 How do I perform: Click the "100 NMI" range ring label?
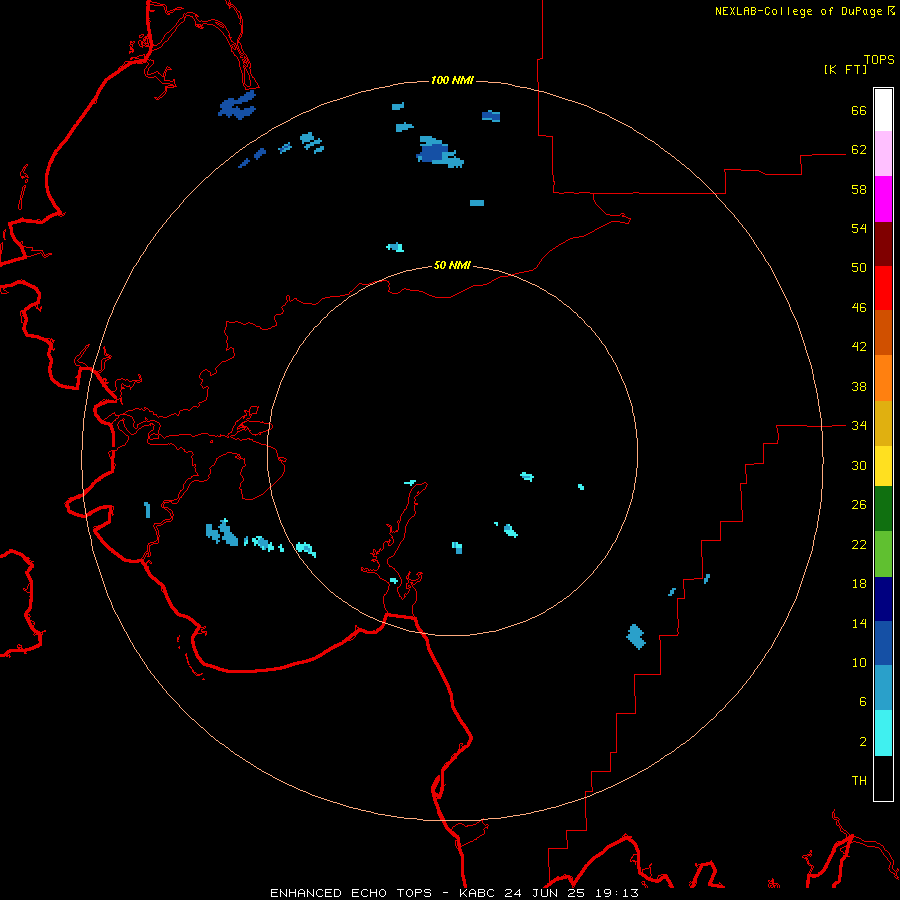(452, 80)
